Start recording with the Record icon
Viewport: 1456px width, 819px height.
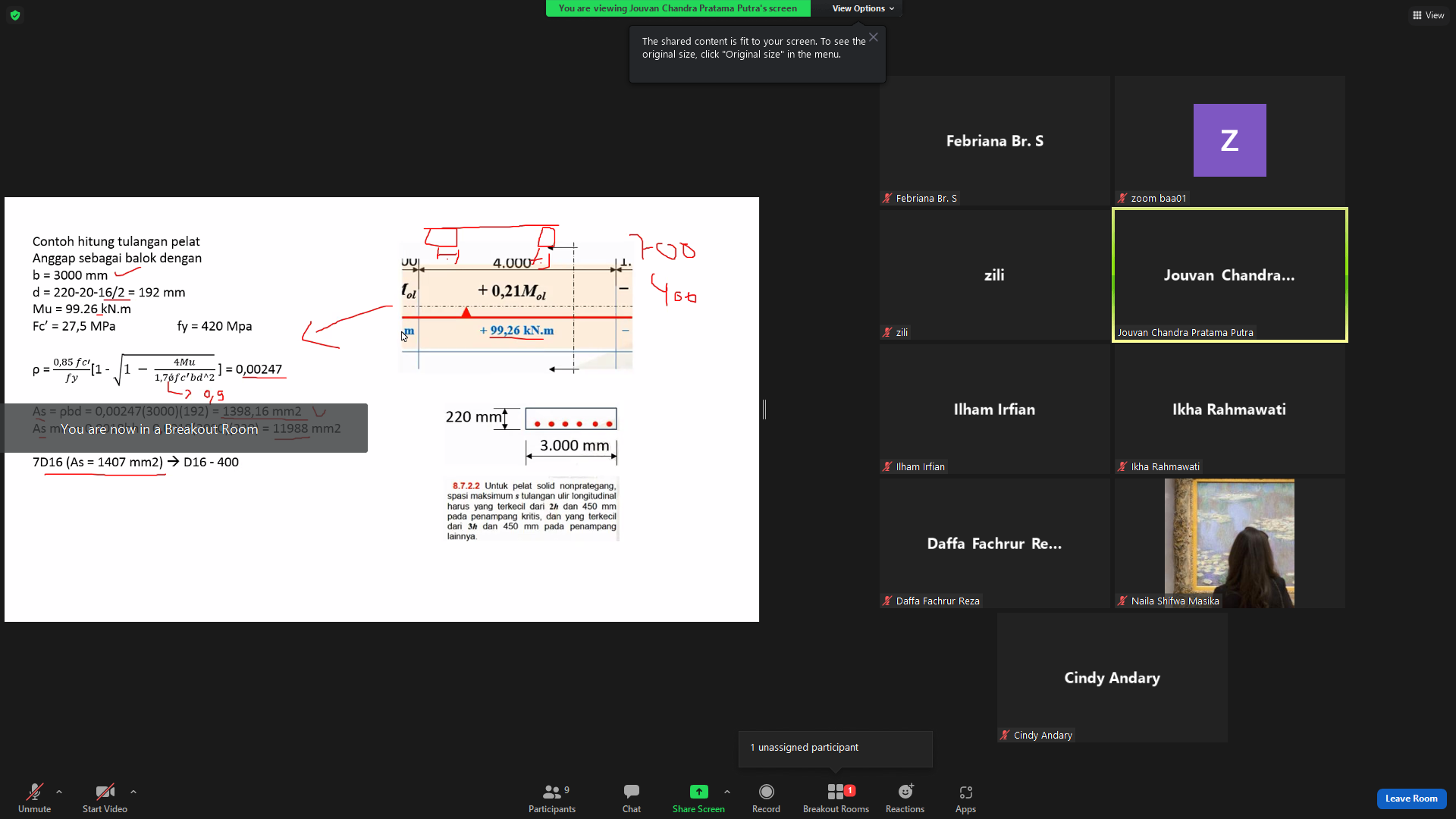(x=767, y=792)
